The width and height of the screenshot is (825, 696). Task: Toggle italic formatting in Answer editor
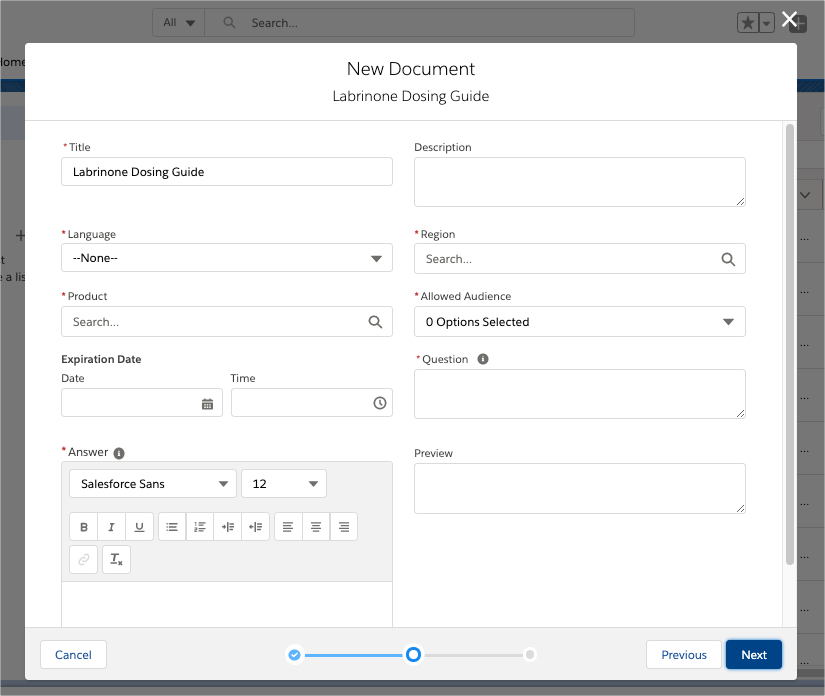[111, 527]
